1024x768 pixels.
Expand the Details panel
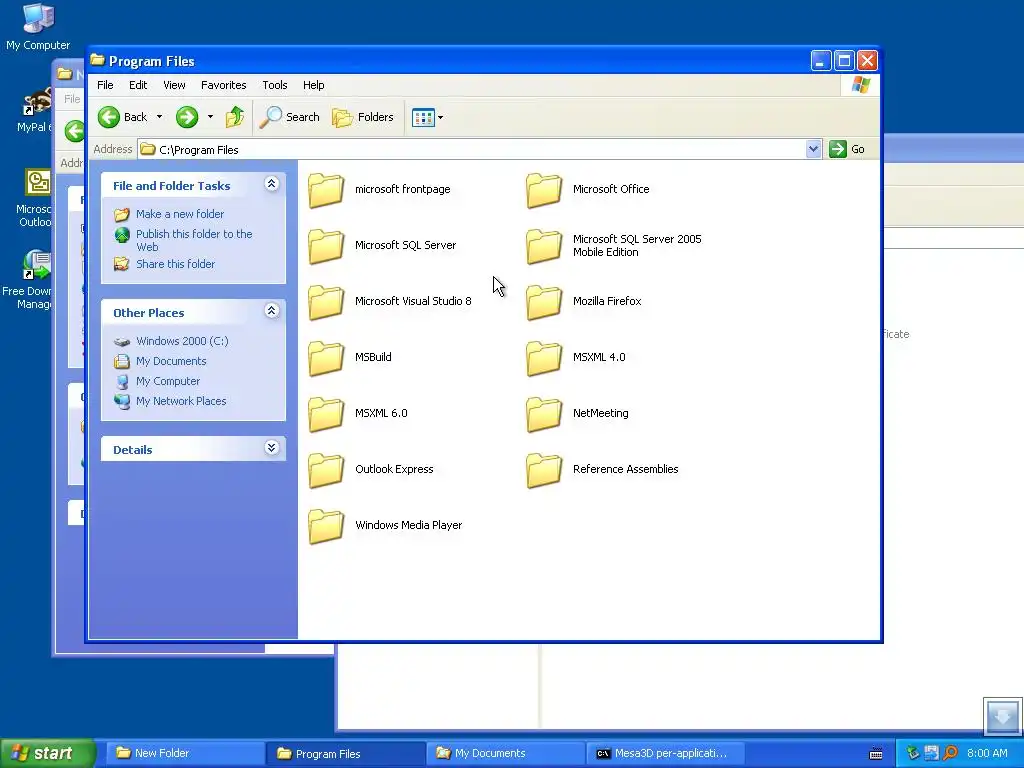click(x=272, y=448)
